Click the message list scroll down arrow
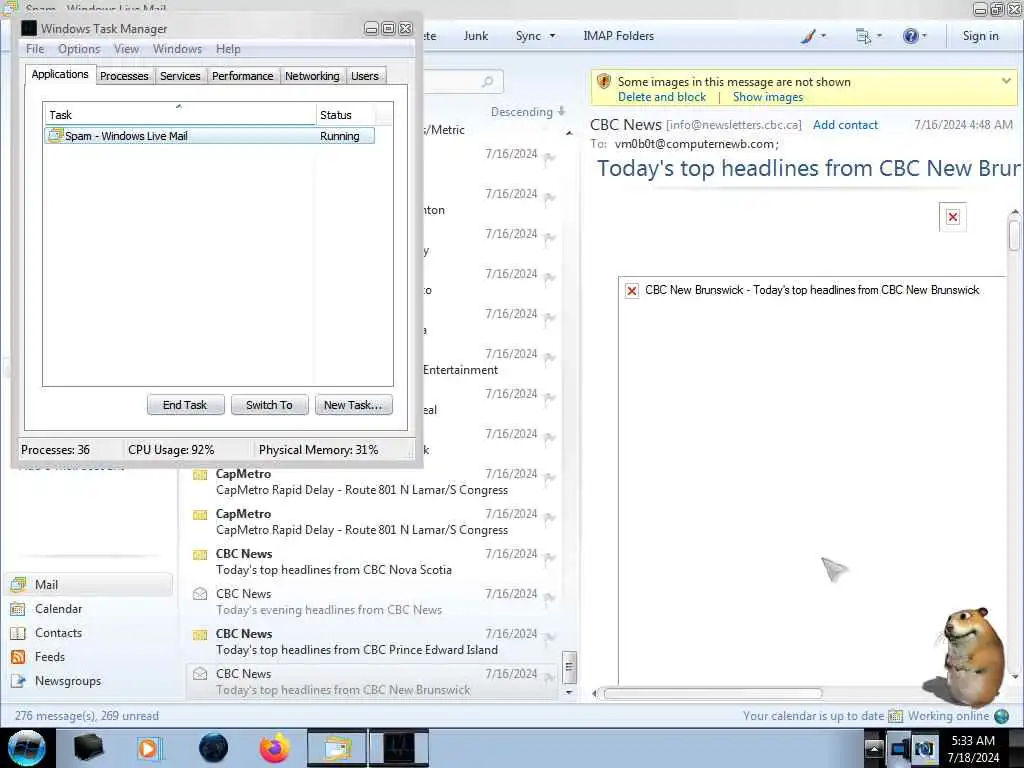 click(569, 692)
